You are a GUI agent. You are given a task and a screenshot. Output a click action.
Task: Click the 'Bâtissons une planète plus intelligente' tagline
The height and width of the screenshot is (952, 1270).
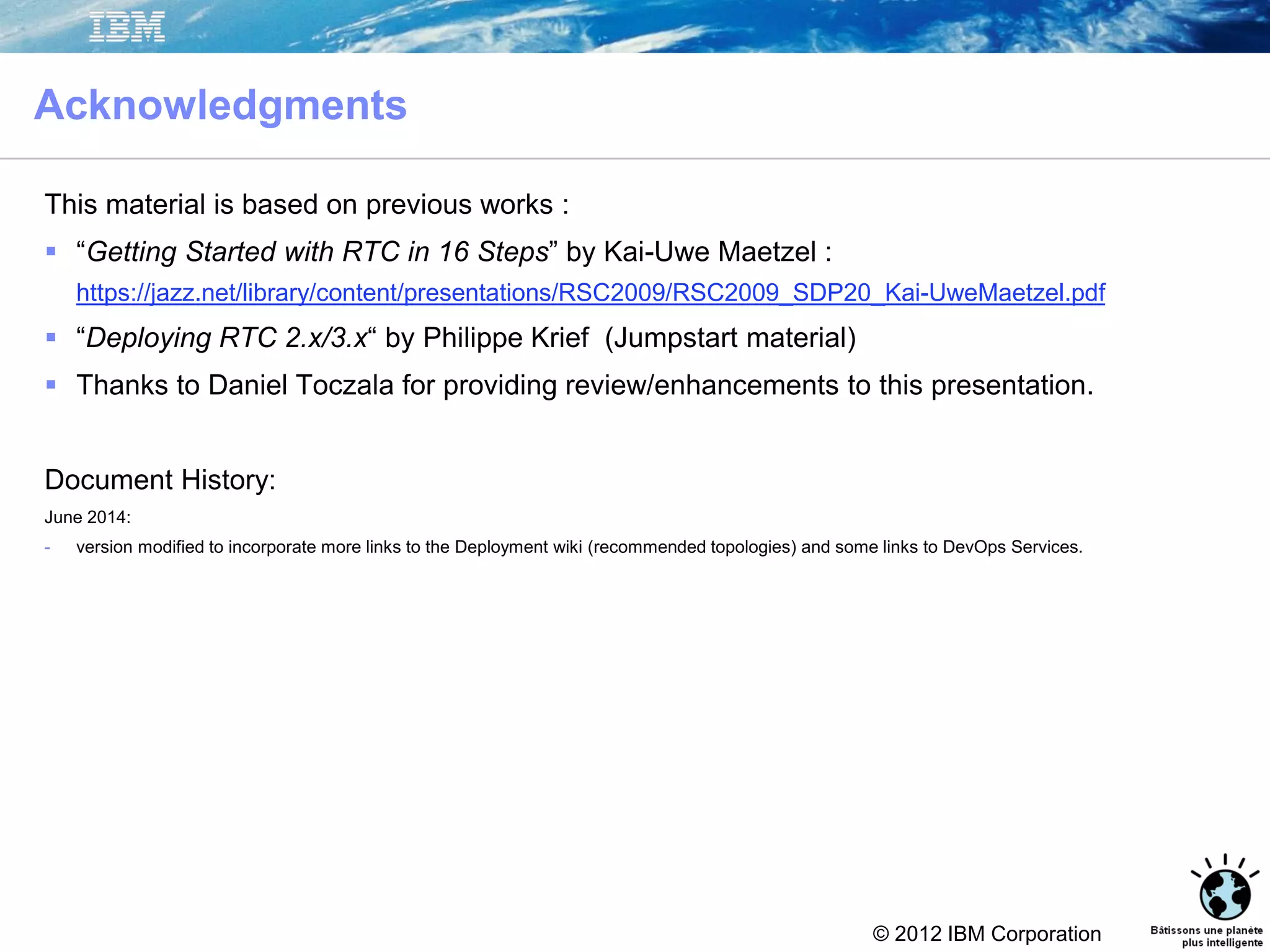coord(1206,937)
